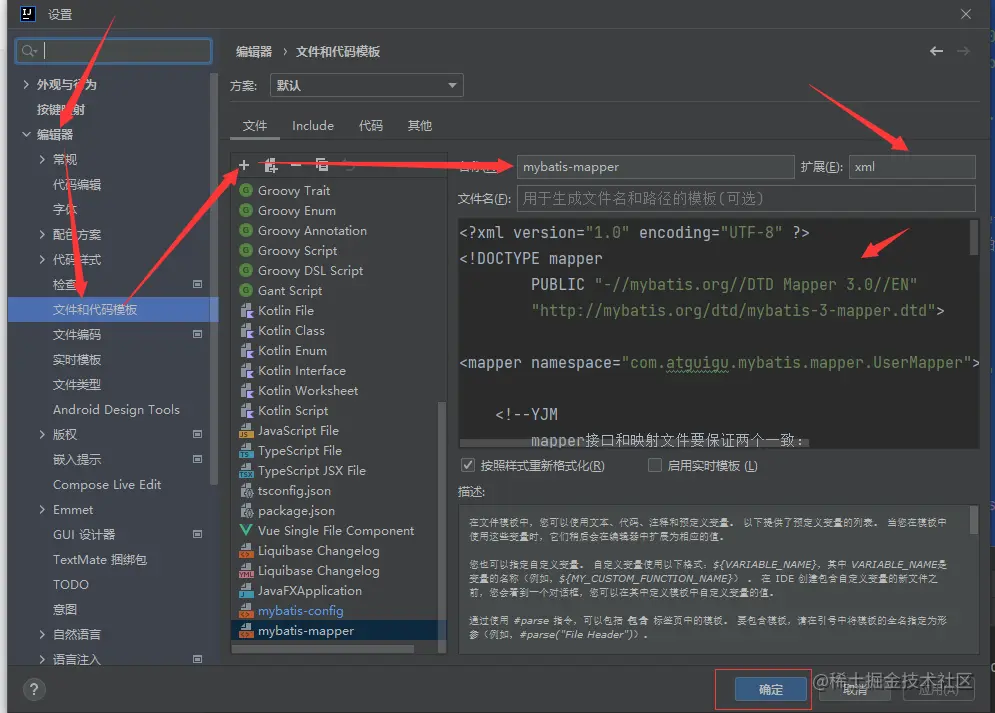
Task: Open the help question mark button
Action: coord(34,690)
